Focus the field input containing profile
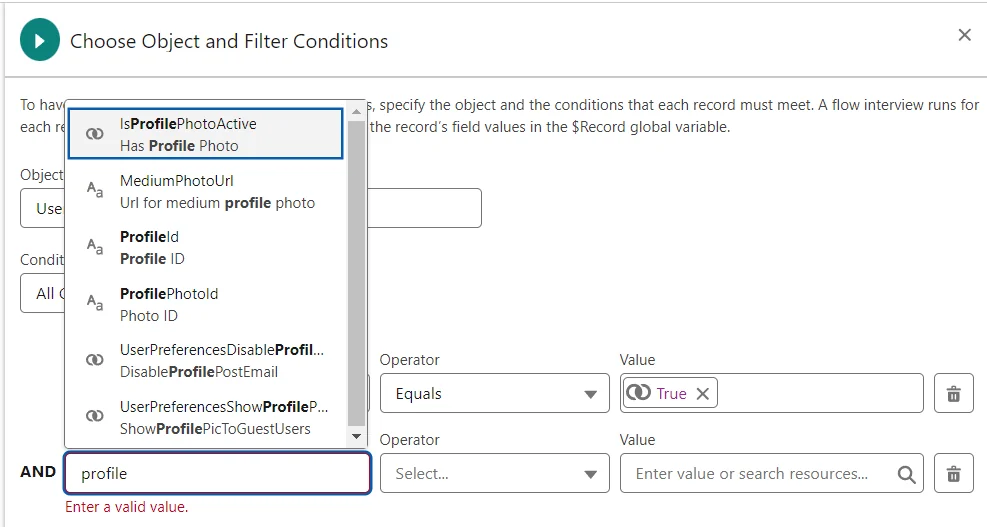This screenshot has width=987, height=527. click(217, 473)
